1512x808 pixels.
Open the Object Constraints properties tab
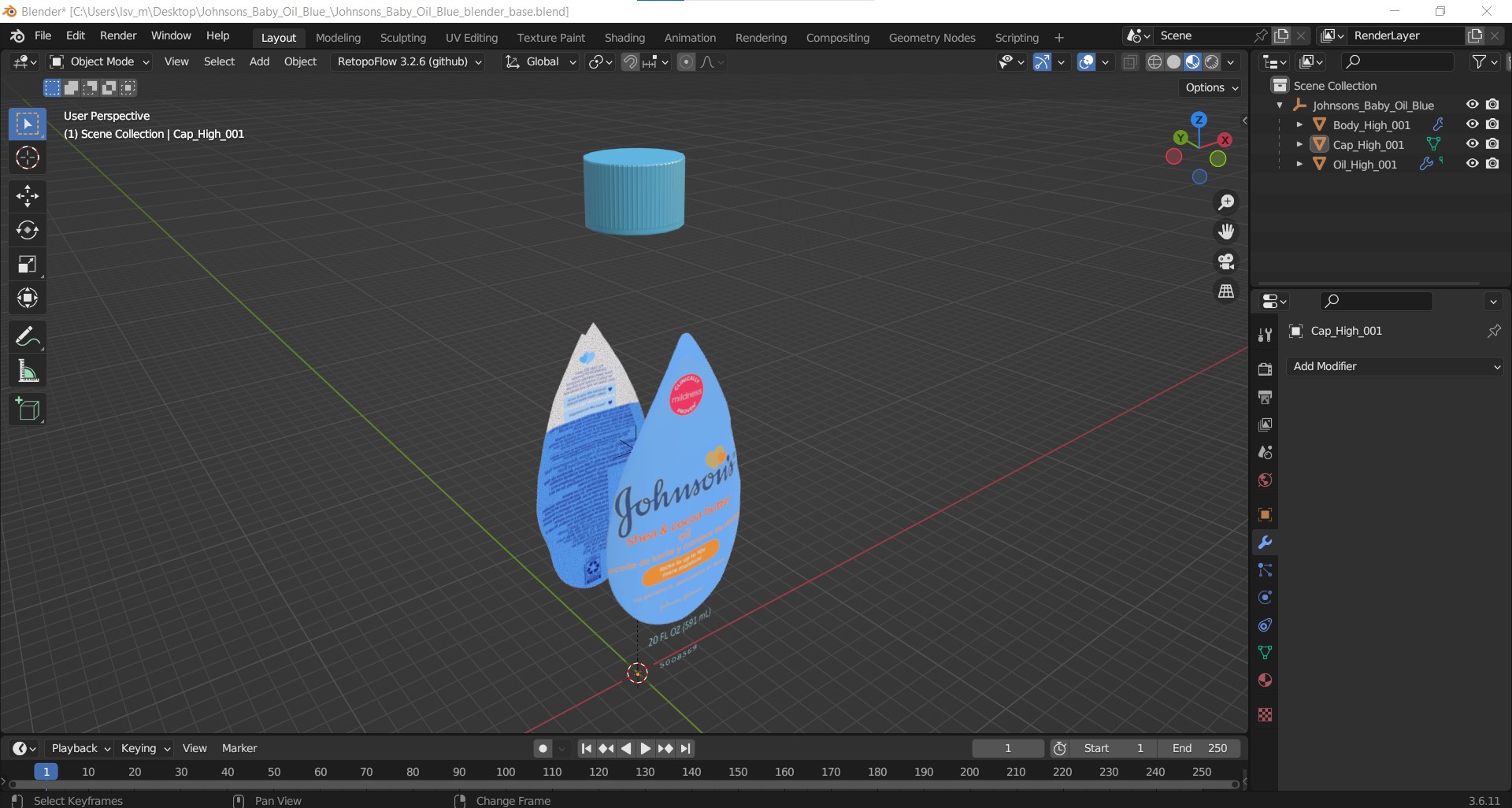(x=1265, y=625)
